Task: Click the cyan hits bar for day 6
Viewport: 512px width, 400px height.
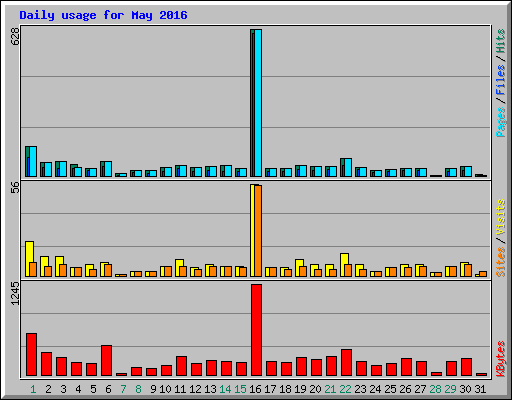Action: (108, 169)
